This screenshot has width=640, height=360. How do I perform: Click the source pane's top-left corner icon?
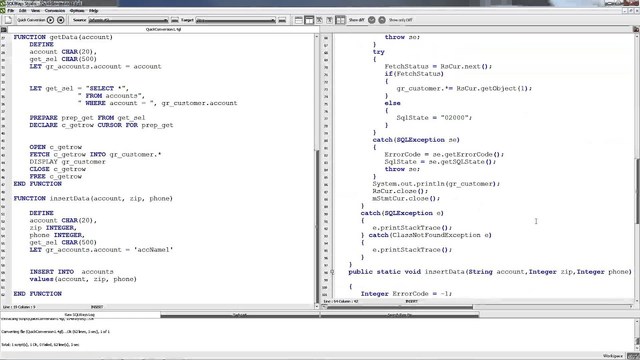pyautogui.click(x=4, y=29)
